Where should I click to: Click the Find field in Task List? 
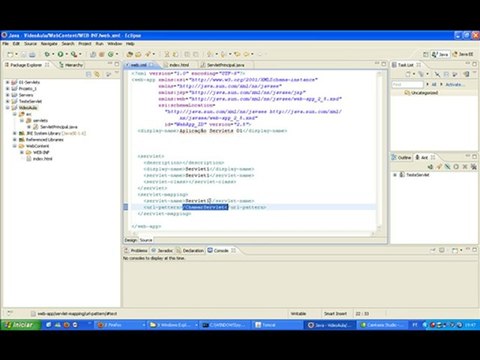tap(407, 84)
